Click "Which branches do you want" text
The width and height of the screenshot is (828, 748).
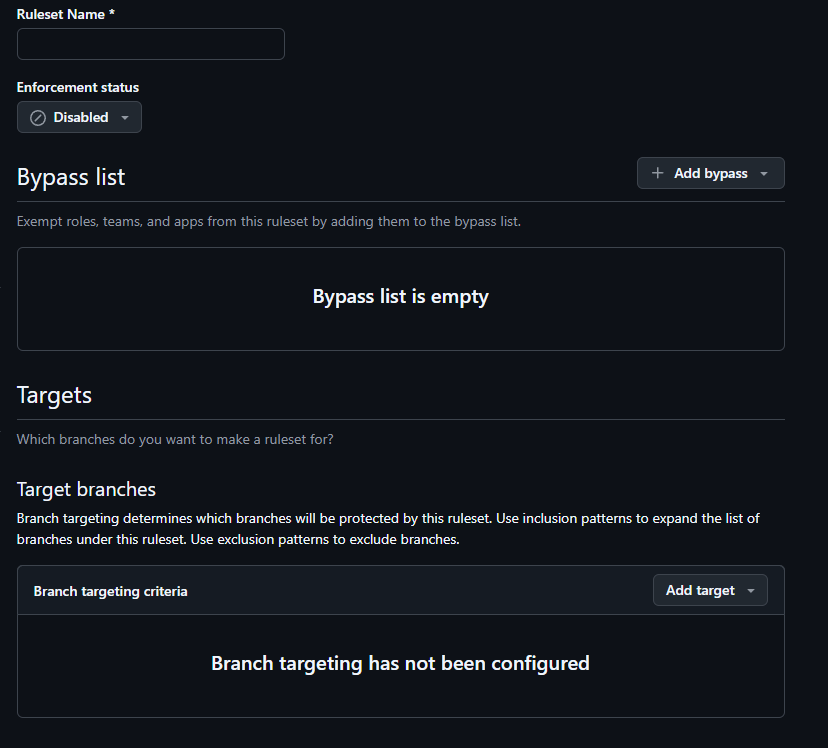pos(175,439)
